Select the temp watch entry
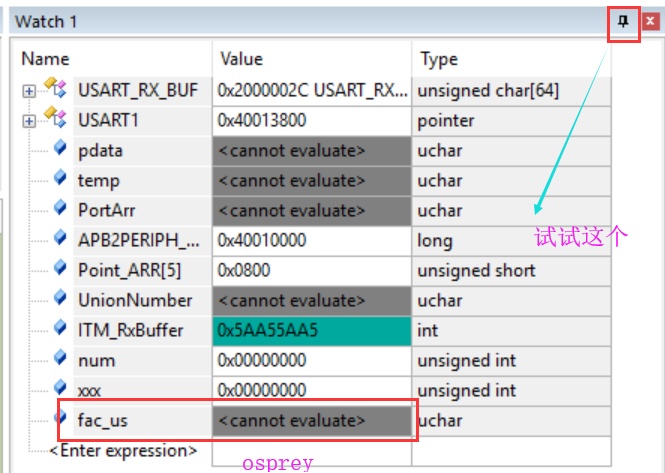This screenshot has height=473, width=665. 142,181
